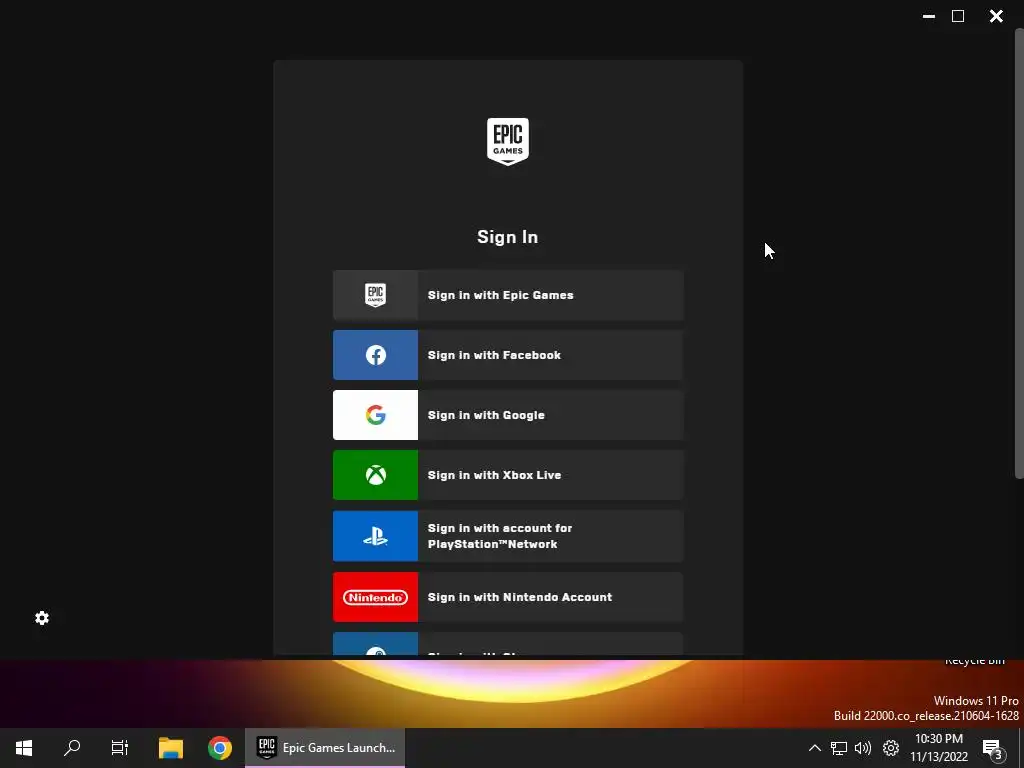The height and width of the screenshot is (768, 1024).
Task: Open File Explorer from the taskbar
Action: [170, 748]
